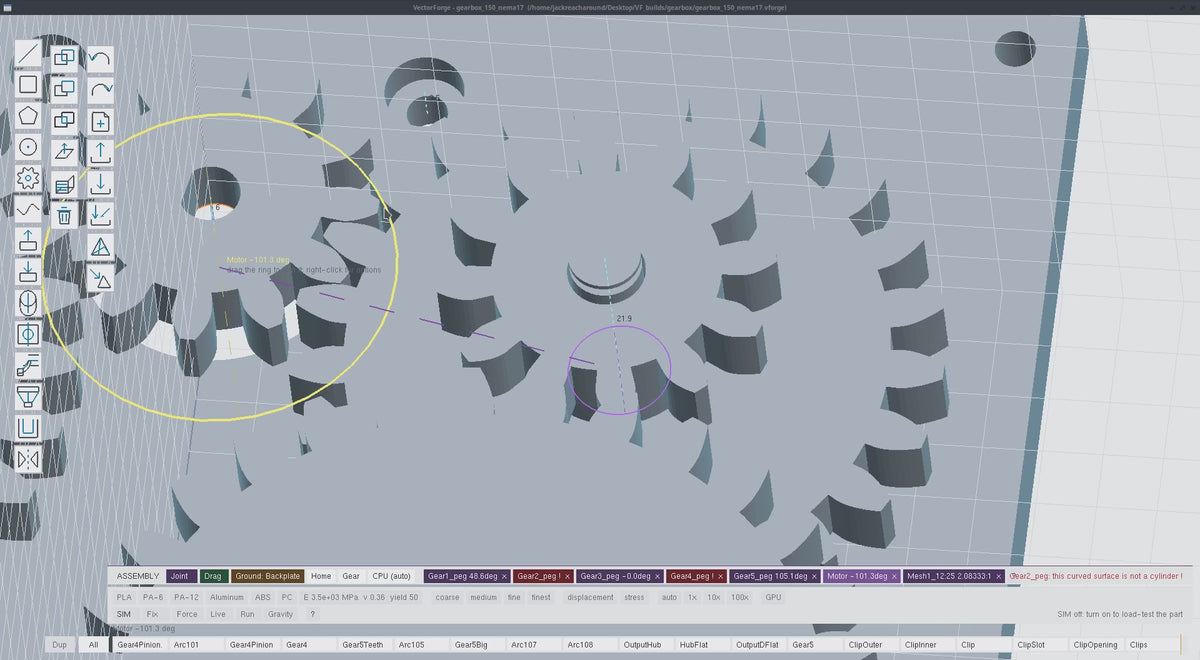Click the Cut down into body icon
The height and width of the screenshot is (660, 1200).
coord(28,272)
